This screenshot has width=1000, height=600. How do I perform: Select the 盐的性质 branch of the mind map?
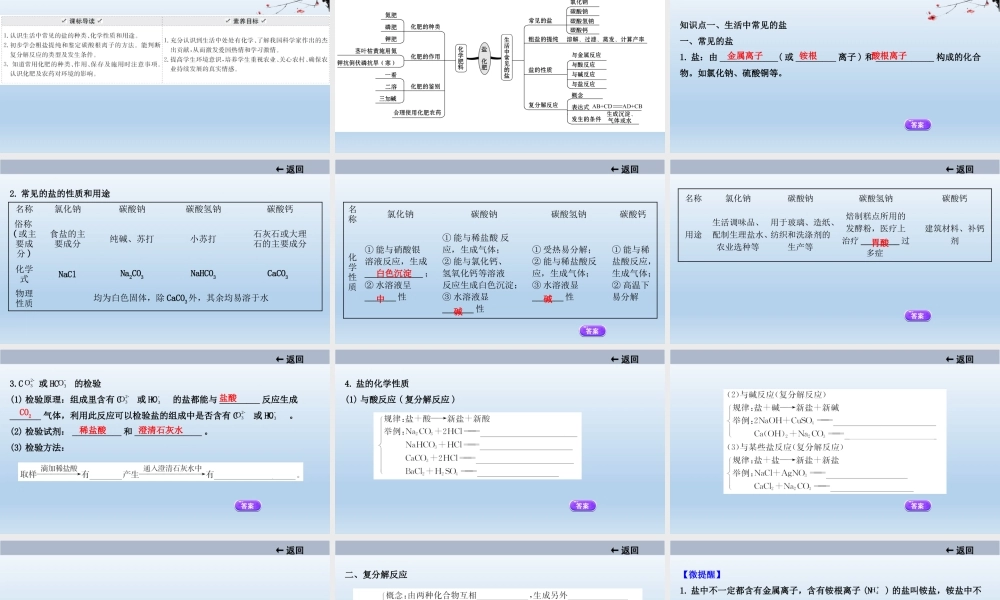540,70
